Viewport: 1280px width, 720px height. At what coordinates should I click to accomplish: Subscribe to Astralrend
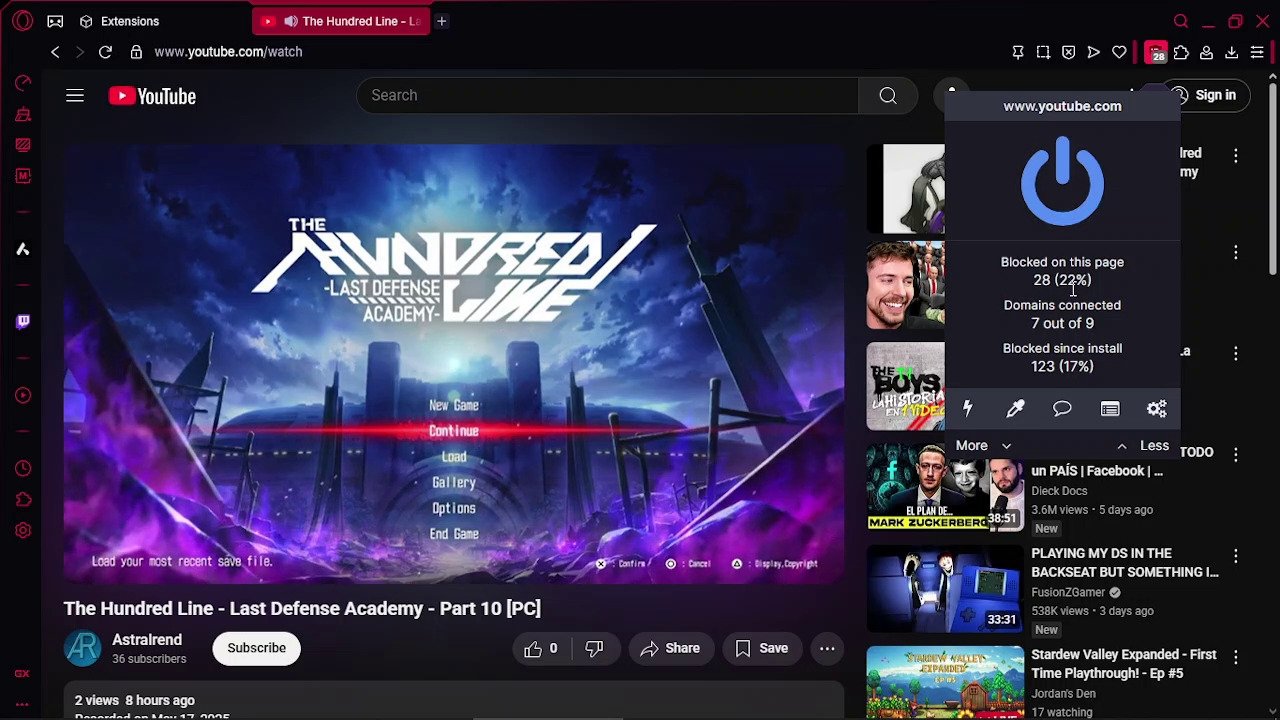click(x=256, y=648)
